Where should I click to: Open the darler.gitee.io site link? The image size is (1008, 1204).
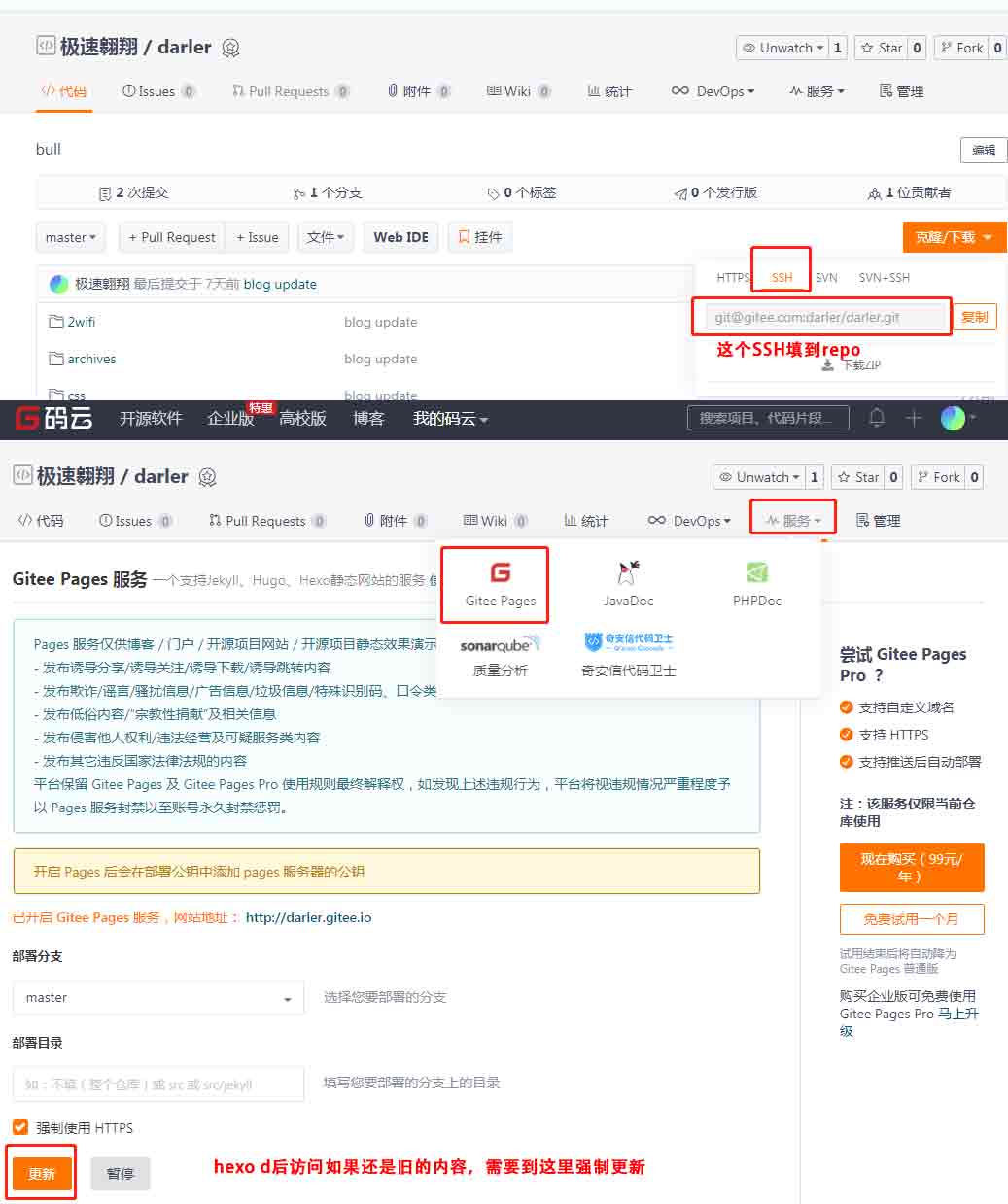pos(308,917)
